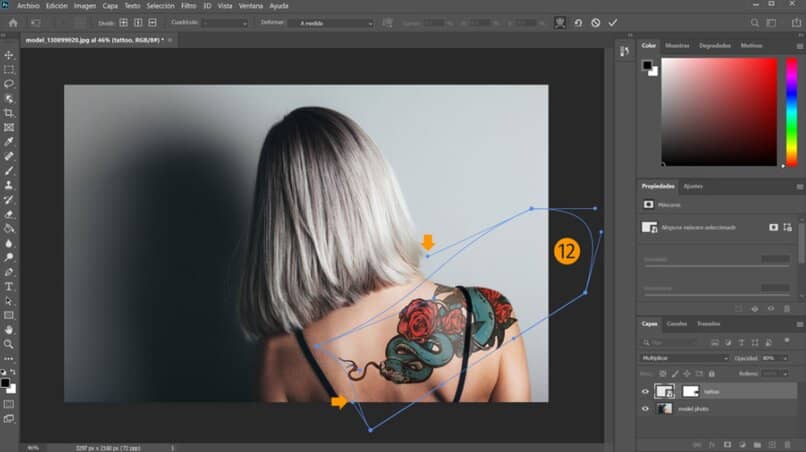Create new group with folder icon
Screen dimensions: 806x452
(757, 444)
